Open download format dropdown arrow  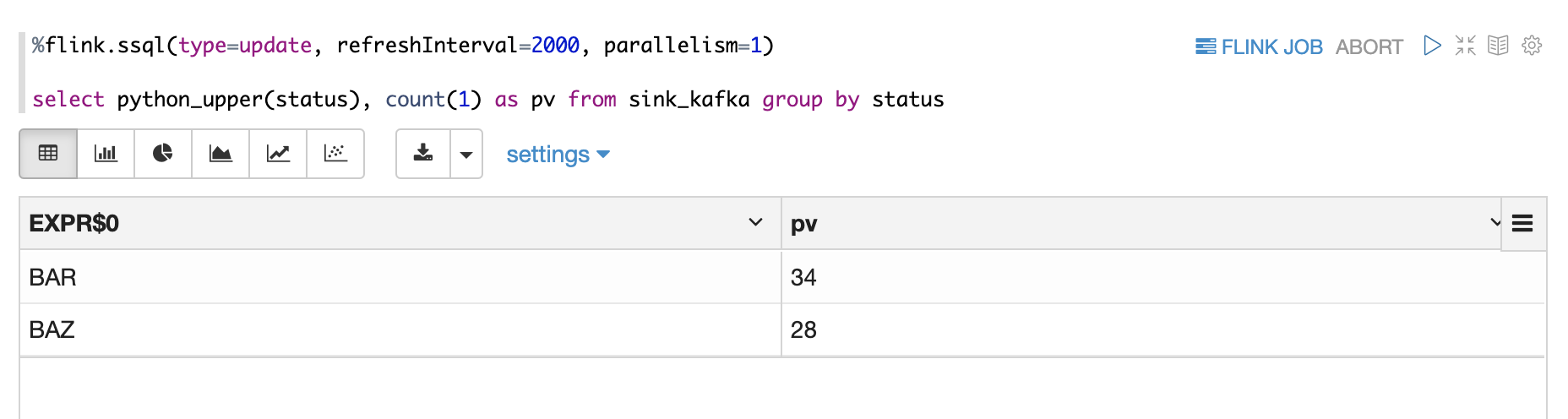pos(466,155)
